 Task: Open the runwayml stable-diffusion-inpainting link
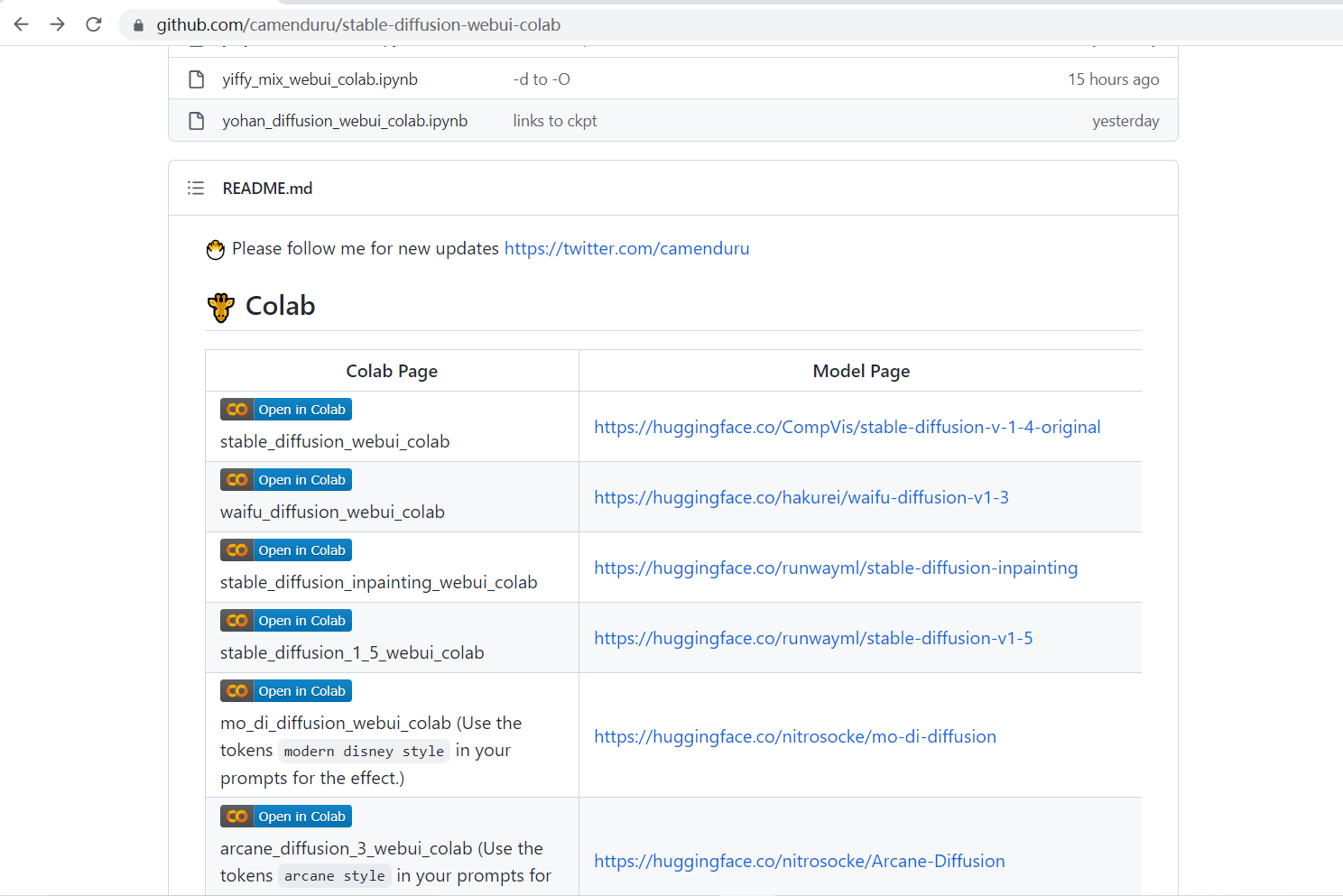[x=836, y=568]
